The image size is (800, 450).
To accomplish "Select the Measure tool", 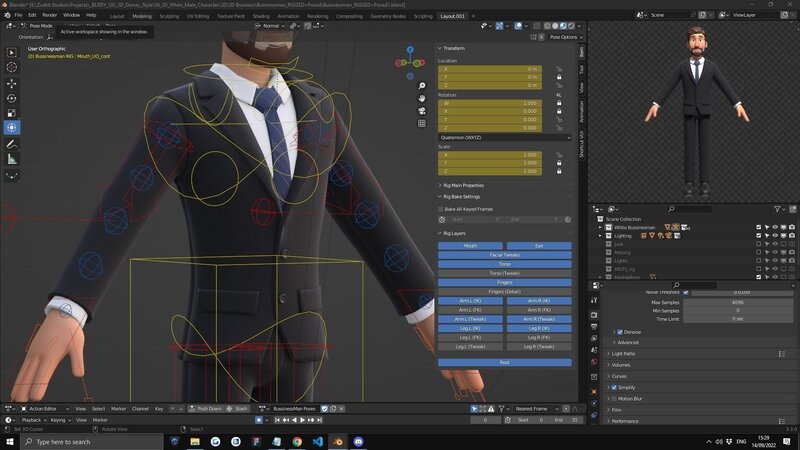I will [x=12, y=159].
